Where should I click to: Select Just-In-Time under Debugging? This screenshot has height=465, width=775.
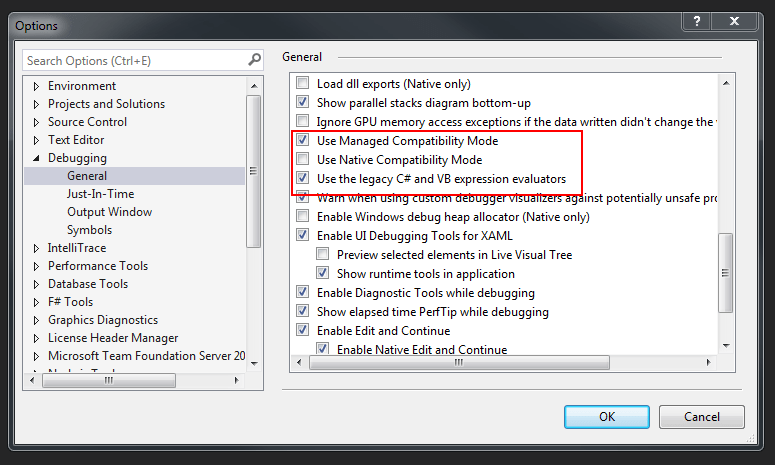[100, 194]
